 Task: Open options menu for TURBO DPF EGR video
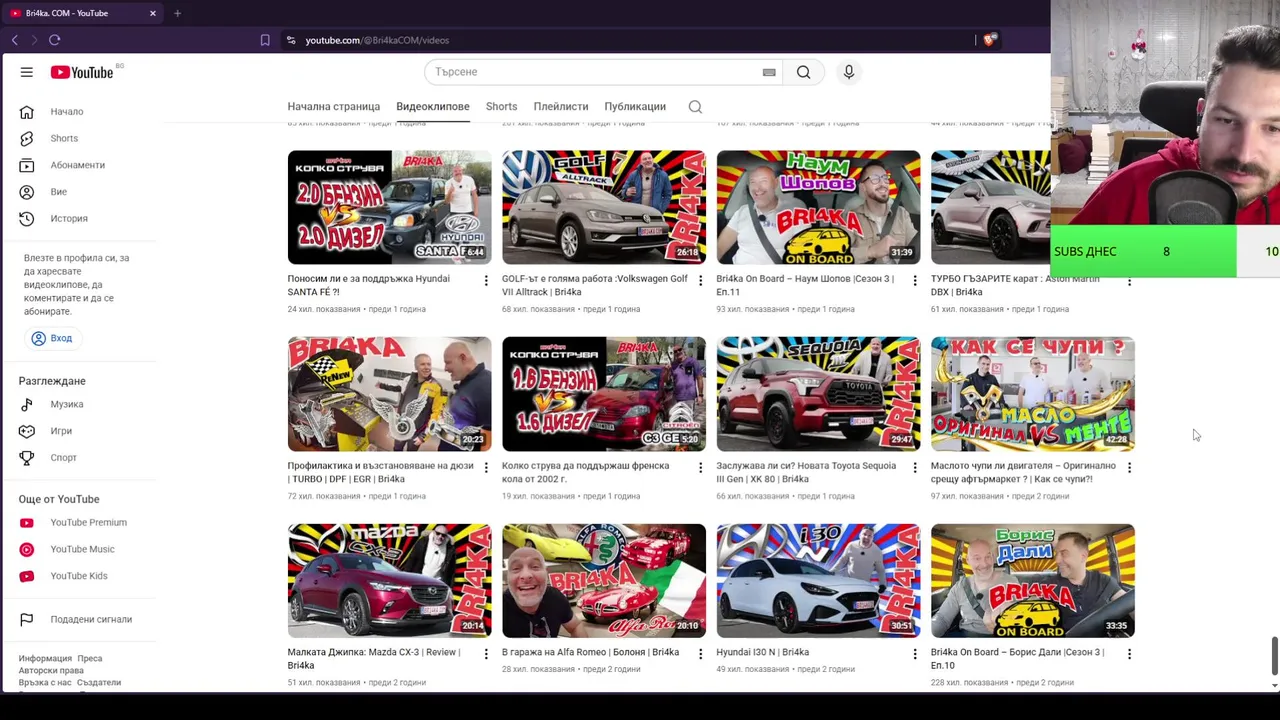point(486,468)
